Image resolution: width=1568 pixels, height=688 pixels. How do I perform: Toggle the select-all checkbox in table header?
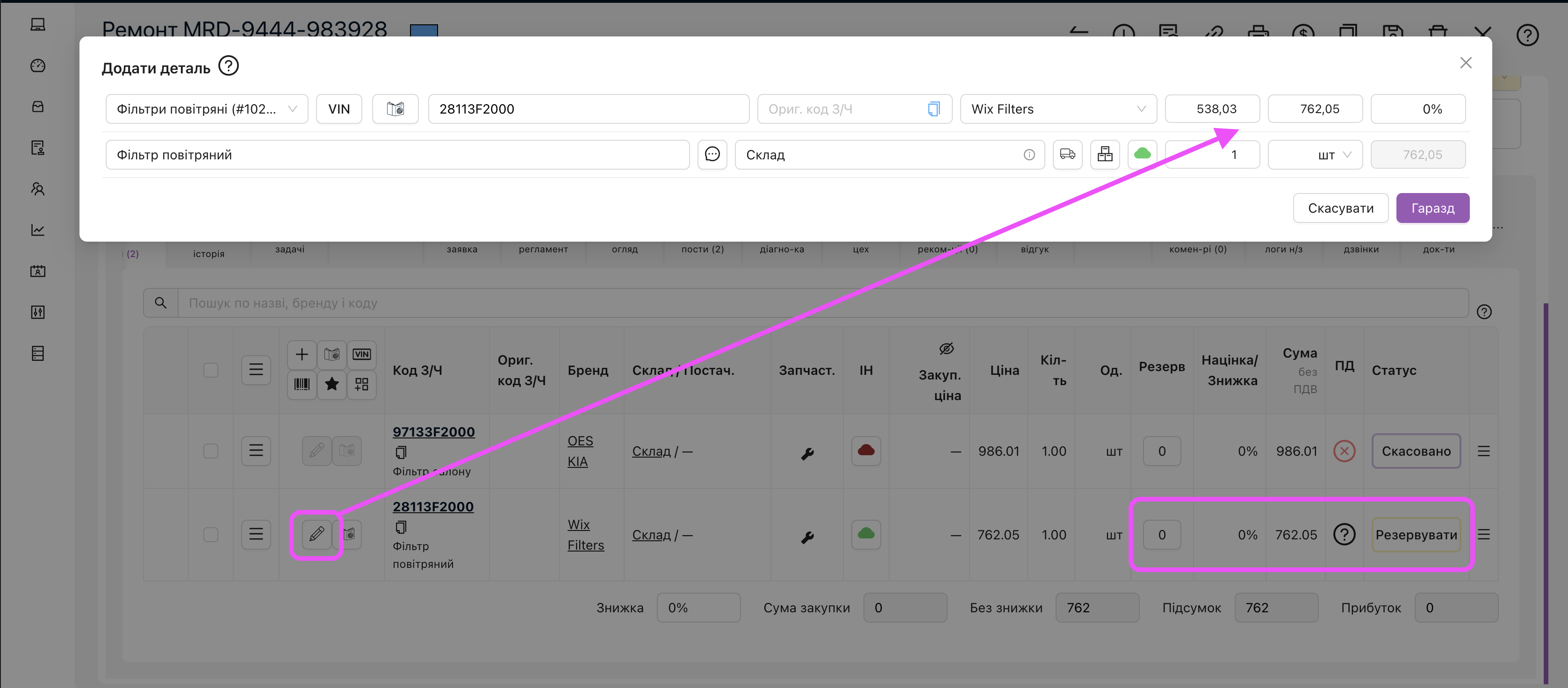(x=210, y=370)
